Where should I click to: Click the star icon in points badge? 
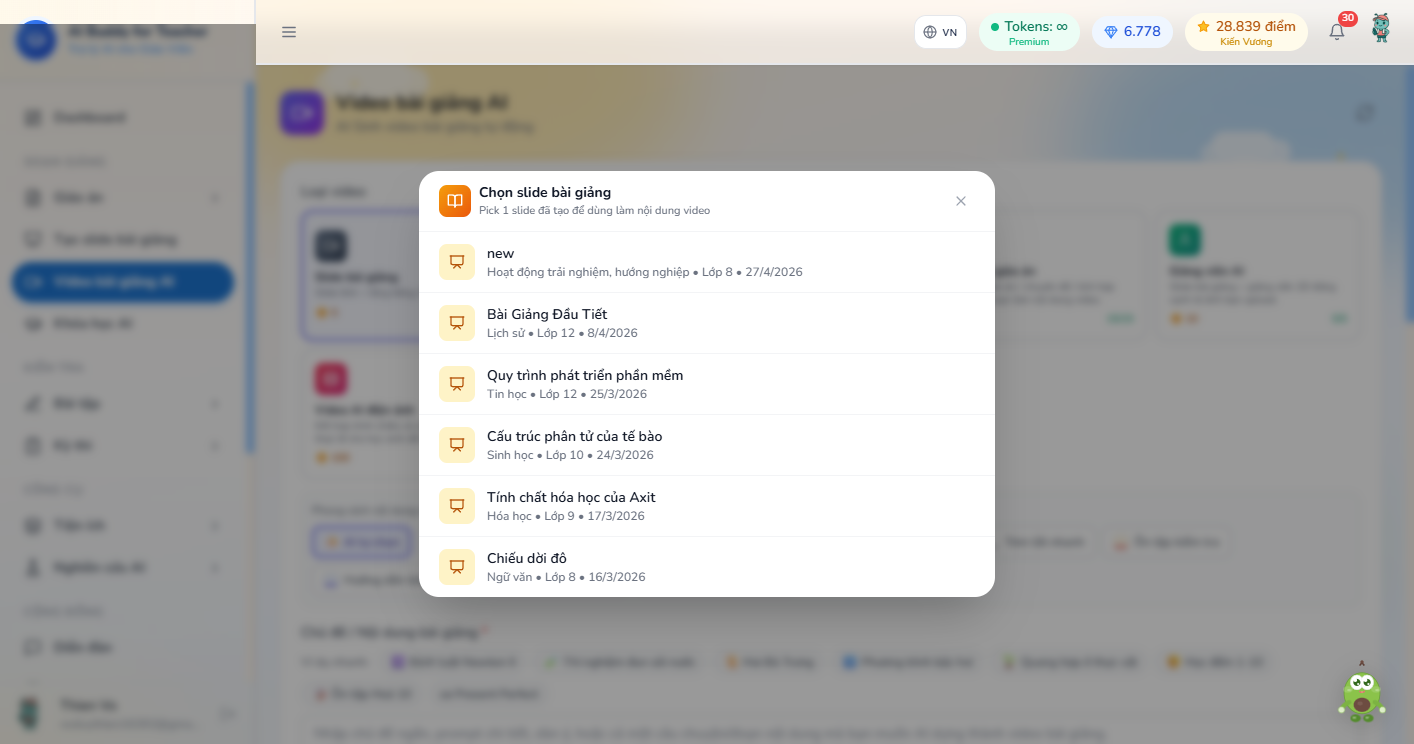tap(1204, 27)
